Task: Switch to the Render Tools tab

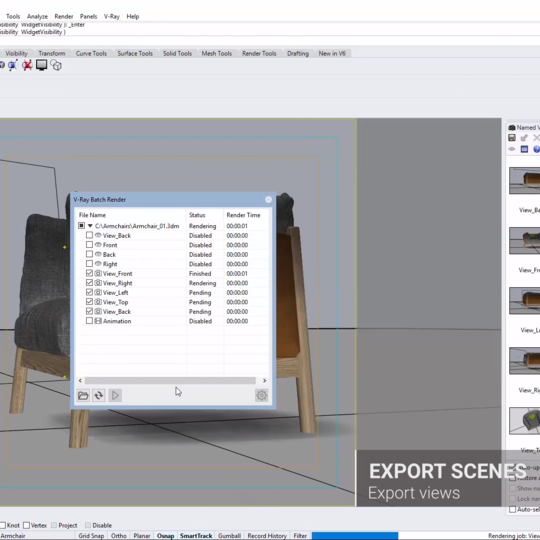Action: [x=259, y=53]
